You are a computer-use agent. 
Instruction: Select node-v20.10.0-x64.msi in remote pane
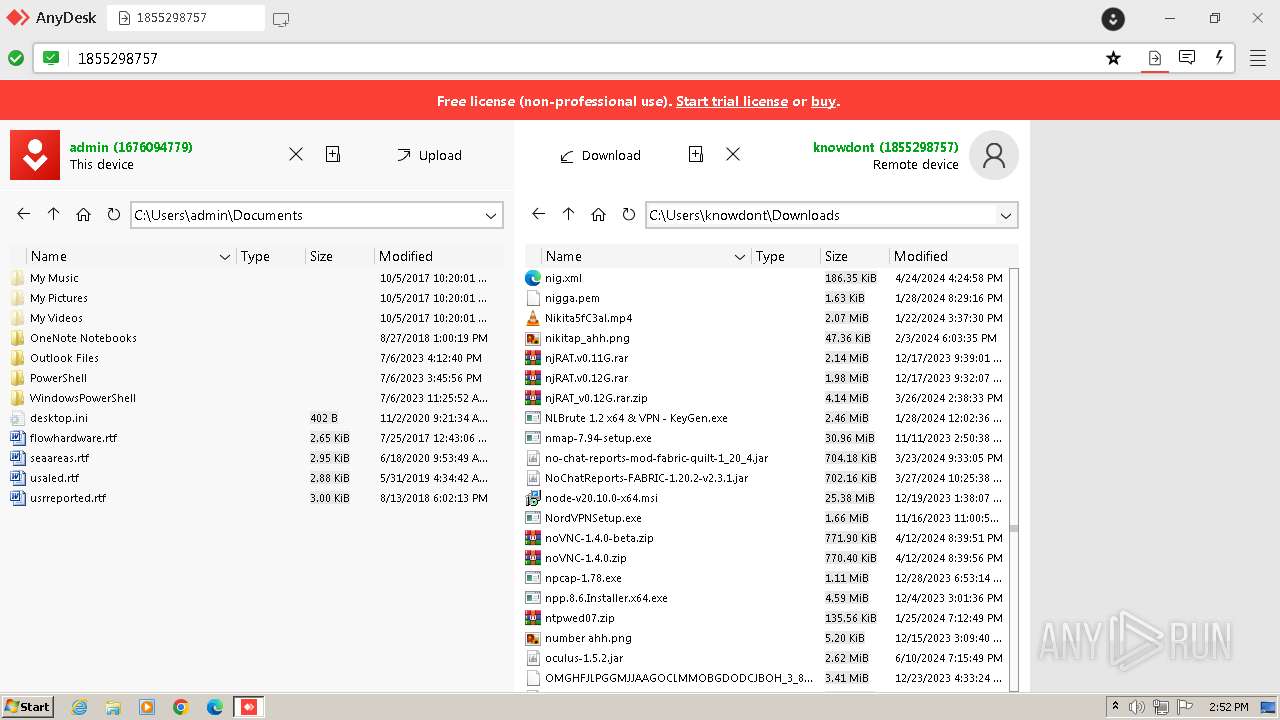(x=601, y=498)
